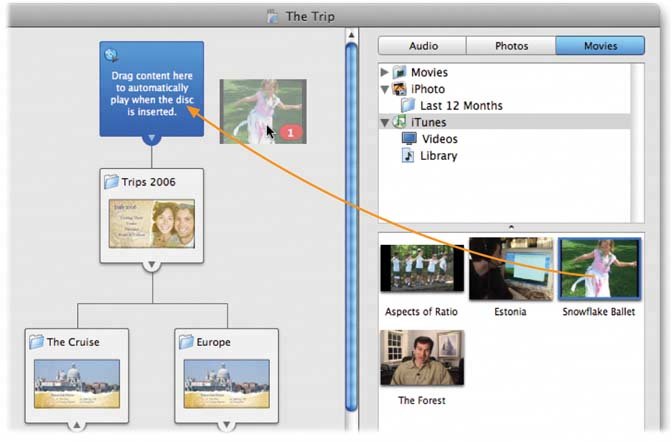The height and width of the screenshot is (442, 672).
Task: Click The Cruise folder icon
Action: [x=37, y=342]
